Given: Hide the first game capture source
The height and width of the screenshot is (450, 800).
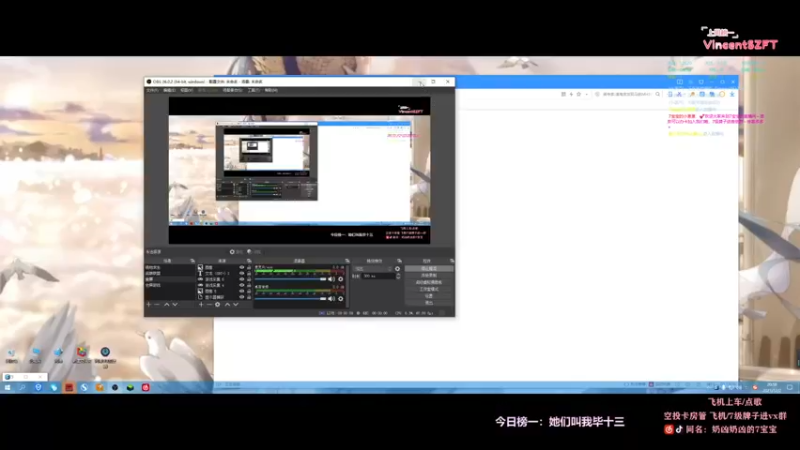Looking at the screenshot, I should click(x=242, y=279).
